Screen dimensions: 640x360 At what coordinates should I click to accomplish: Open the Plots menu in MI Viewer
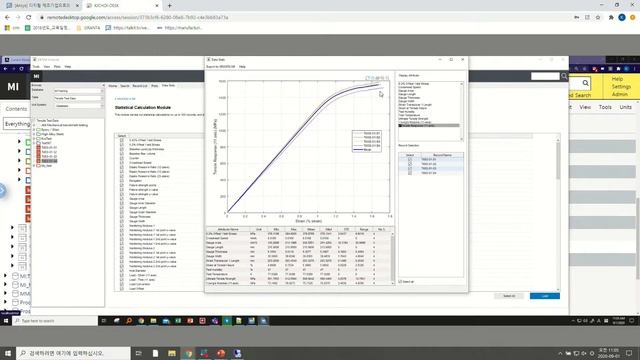pyautogui.click(x=57, y=67)
